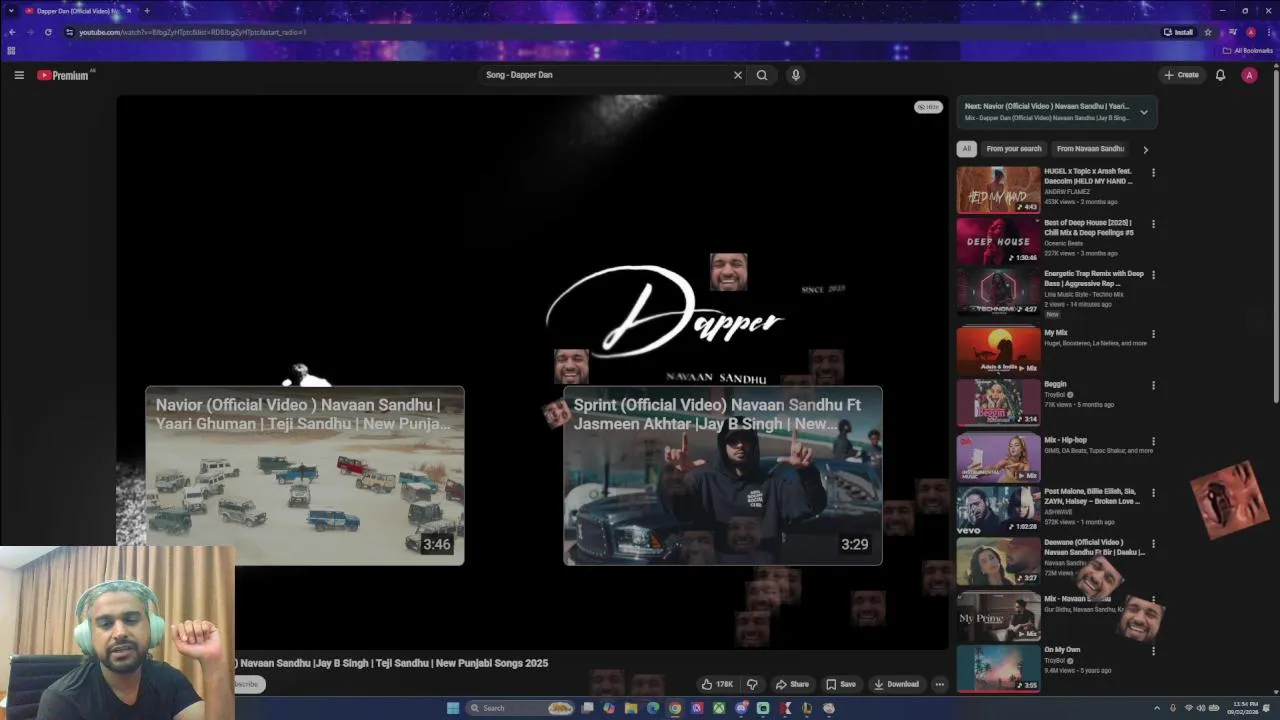Share this video
This screenshot has height=720, width=1280.
click(x=792, y=684)
